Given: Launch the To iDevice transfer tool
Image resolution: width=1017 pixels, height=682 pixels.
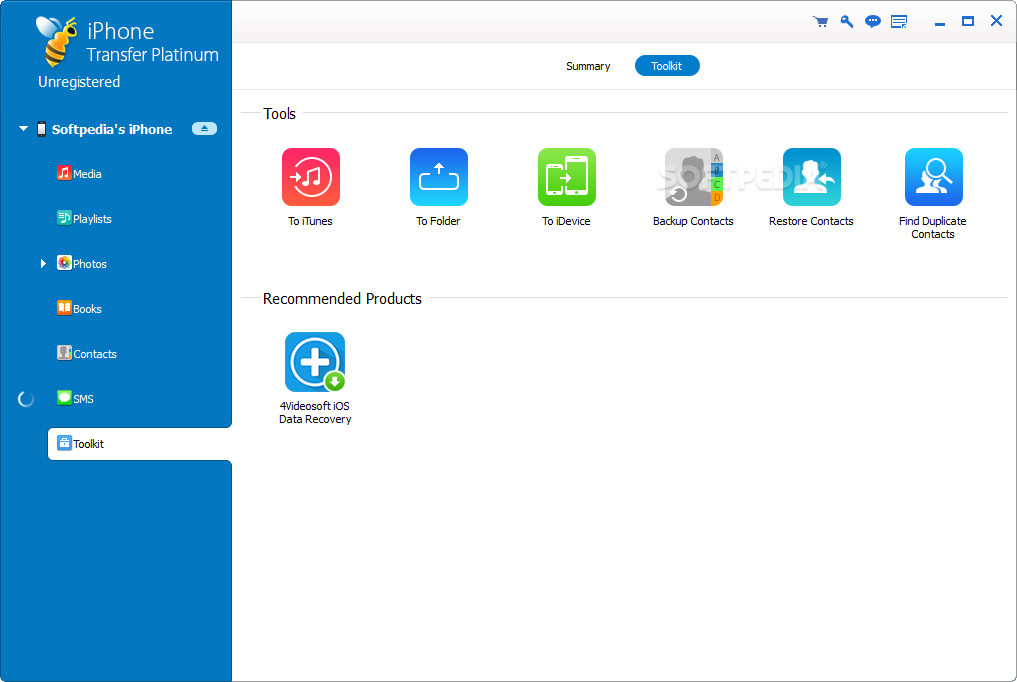Looking at the screenshot, I should (x=566, y=177).
